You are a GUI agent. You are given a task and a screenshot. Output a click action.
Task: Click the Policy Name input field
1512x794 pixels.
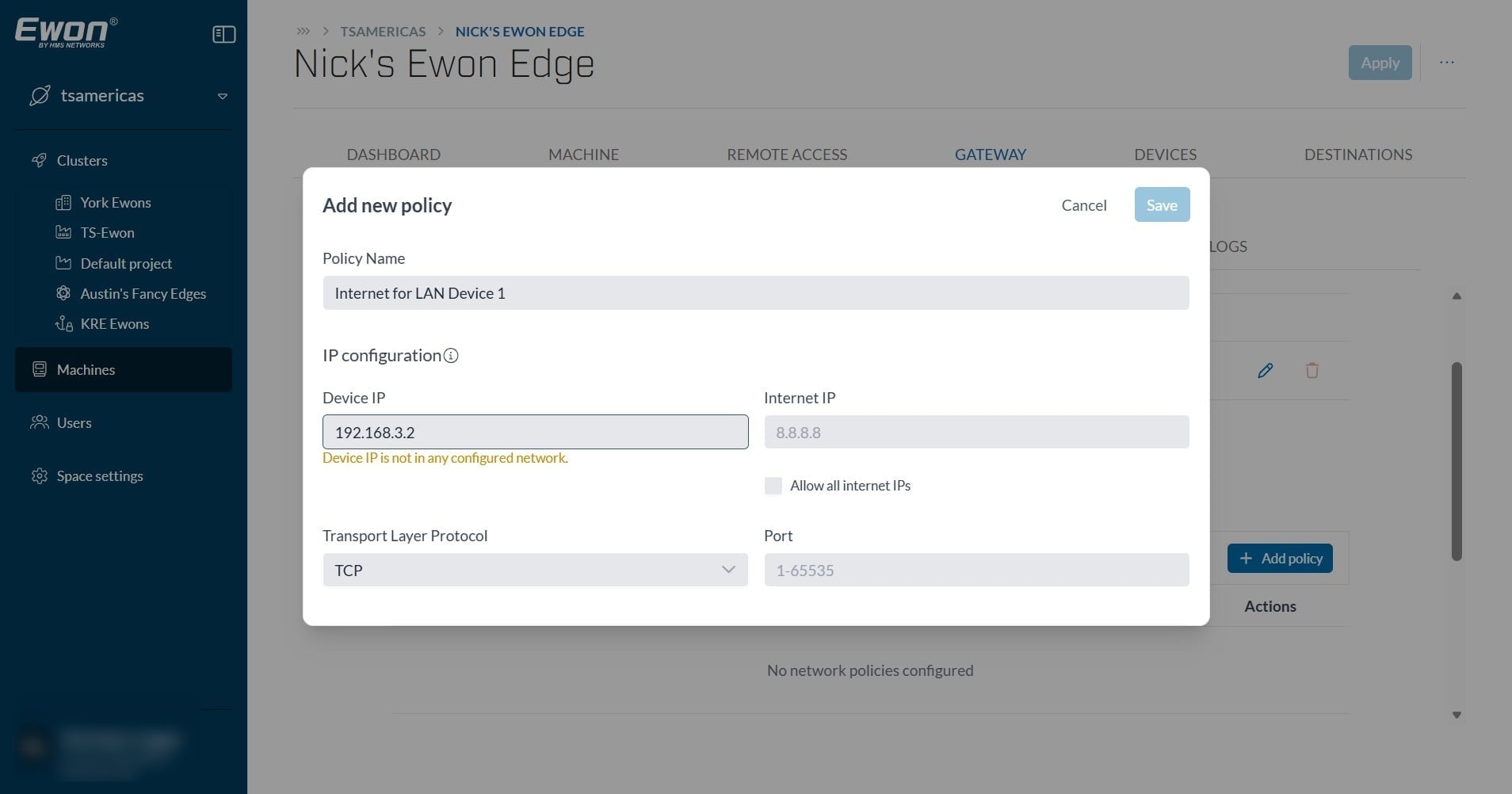pos(756,292)
